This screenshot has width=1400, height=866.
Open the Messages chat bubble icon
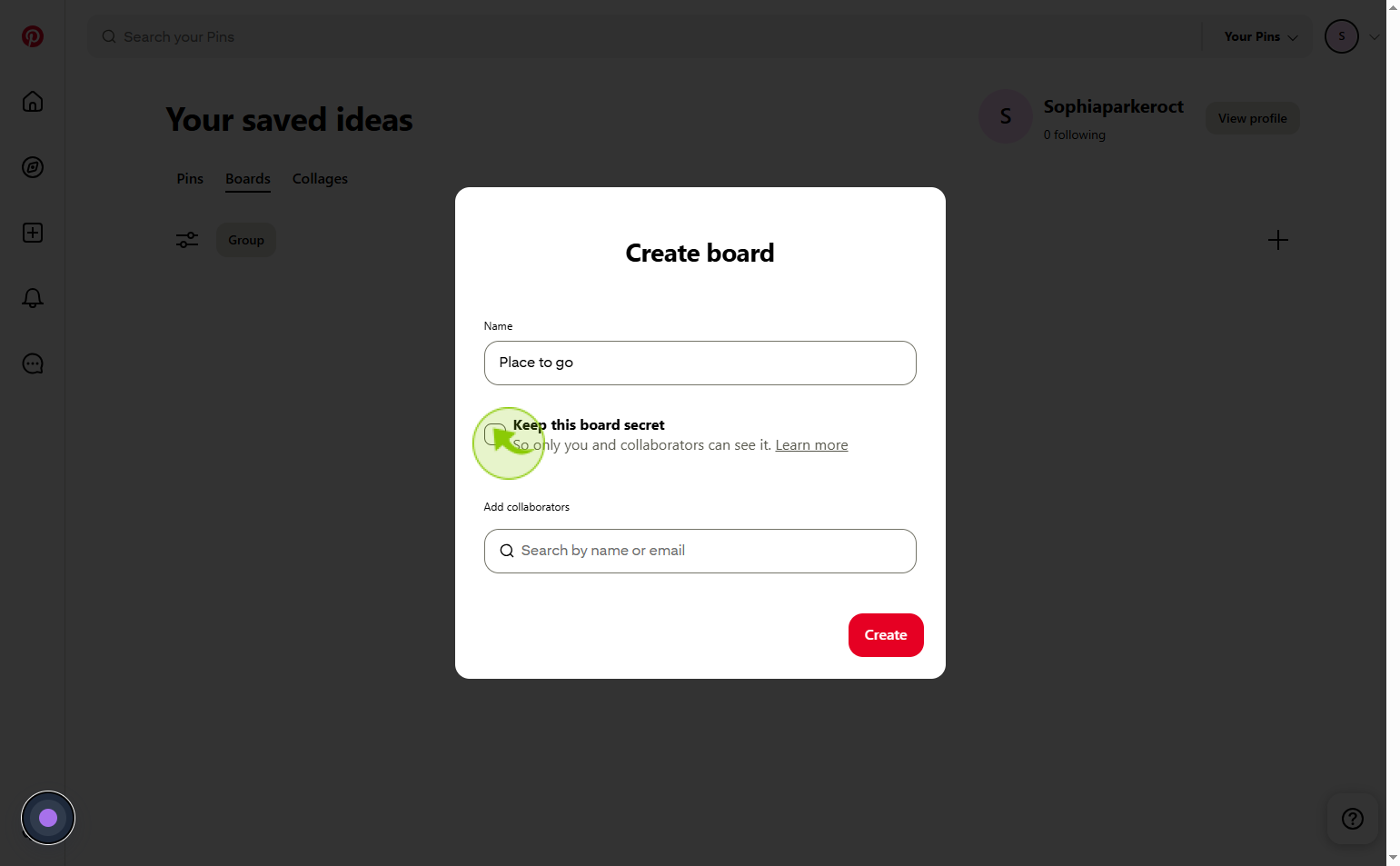33,363
